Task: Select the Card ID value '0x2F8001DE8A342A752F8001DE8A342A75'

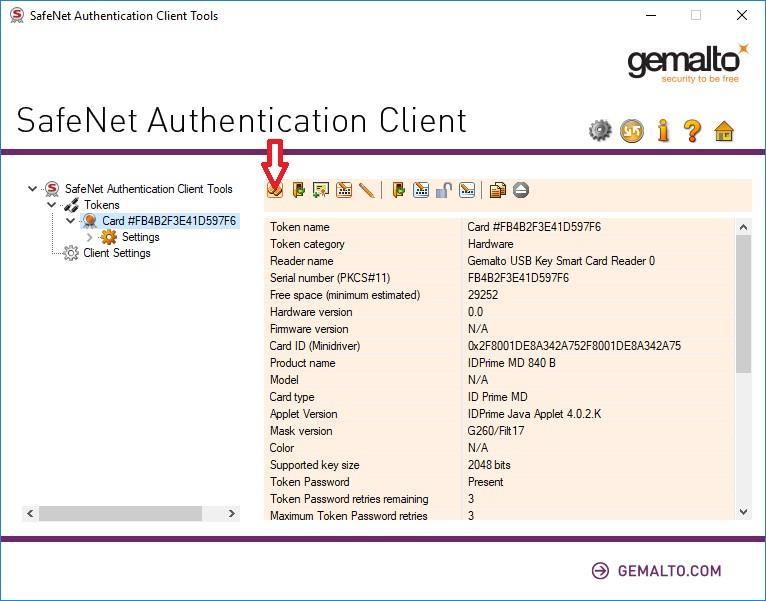Action: [574, 346]
